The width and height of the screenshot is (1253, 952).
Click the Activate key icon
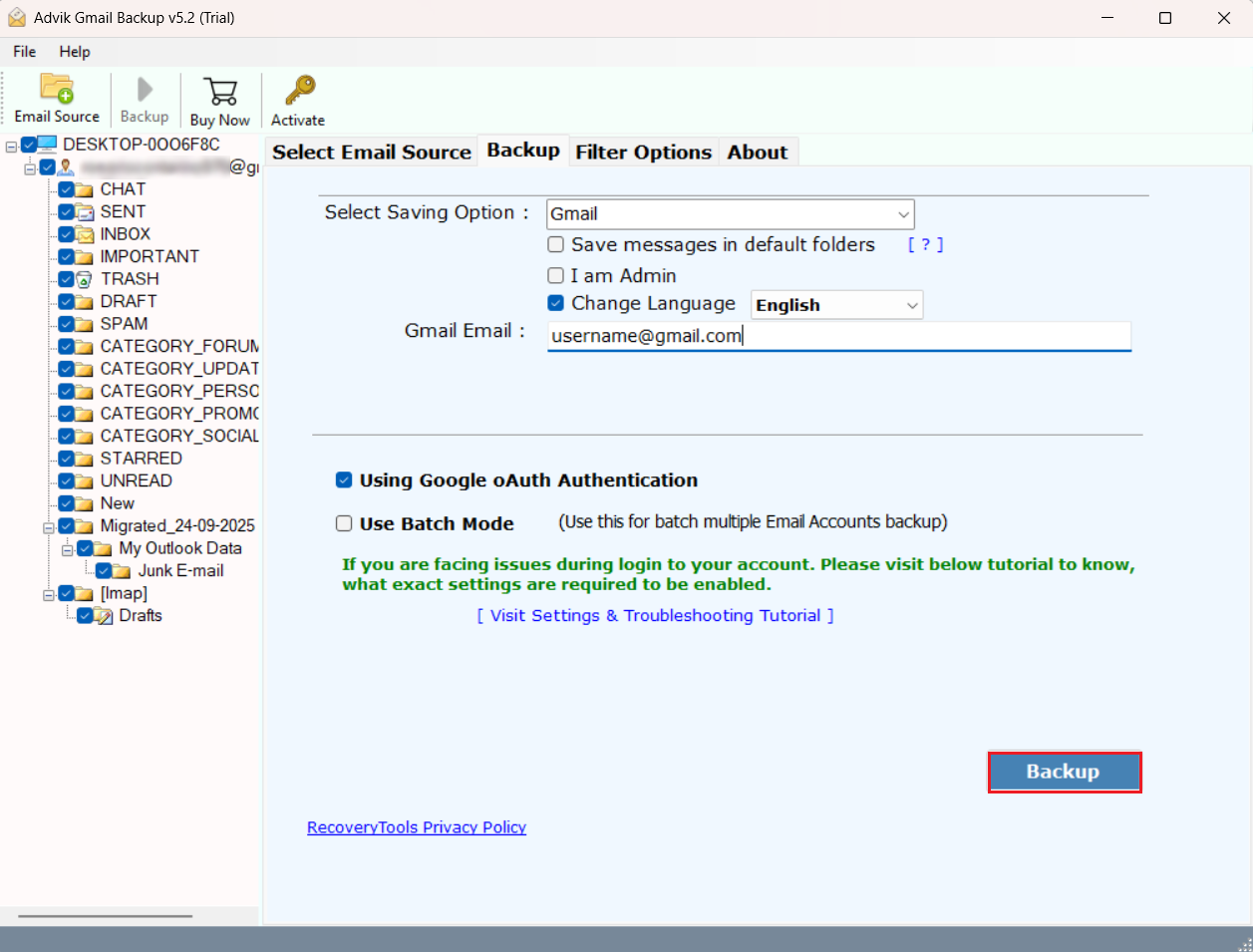(299, 91)
